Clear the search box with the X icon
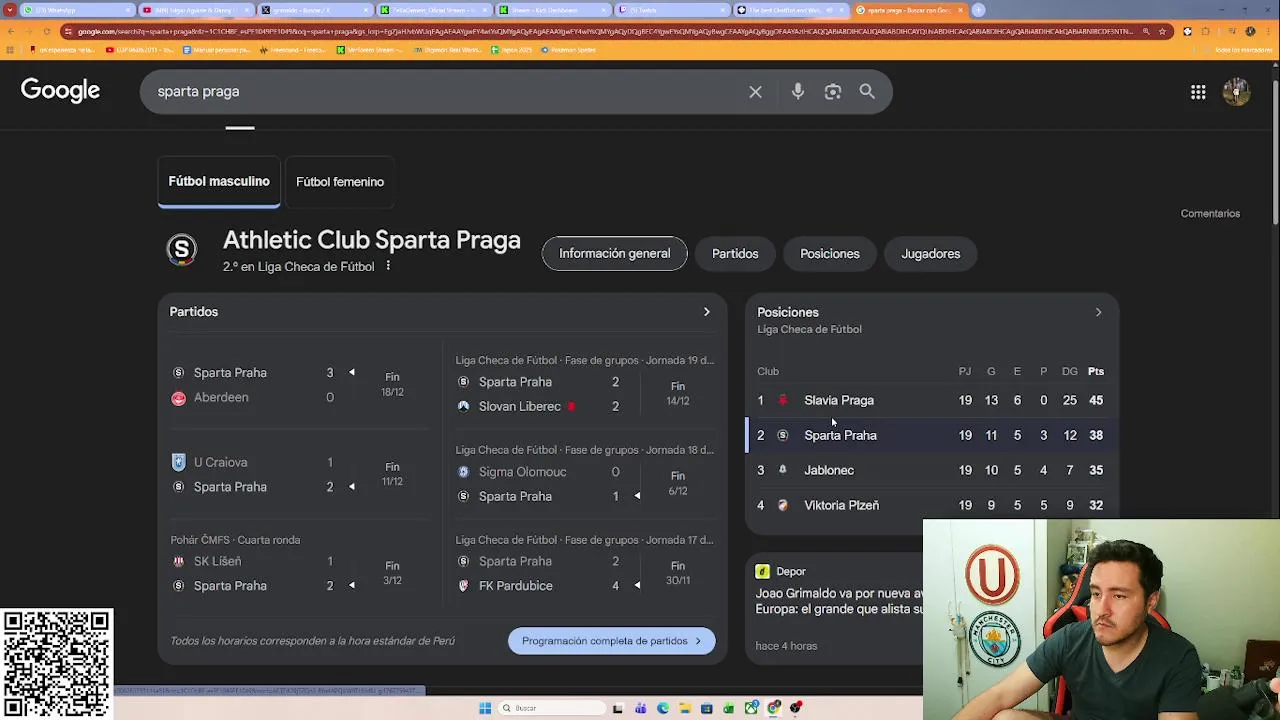This screenshot has width=1280, height=720. click(x=755, y=92)
